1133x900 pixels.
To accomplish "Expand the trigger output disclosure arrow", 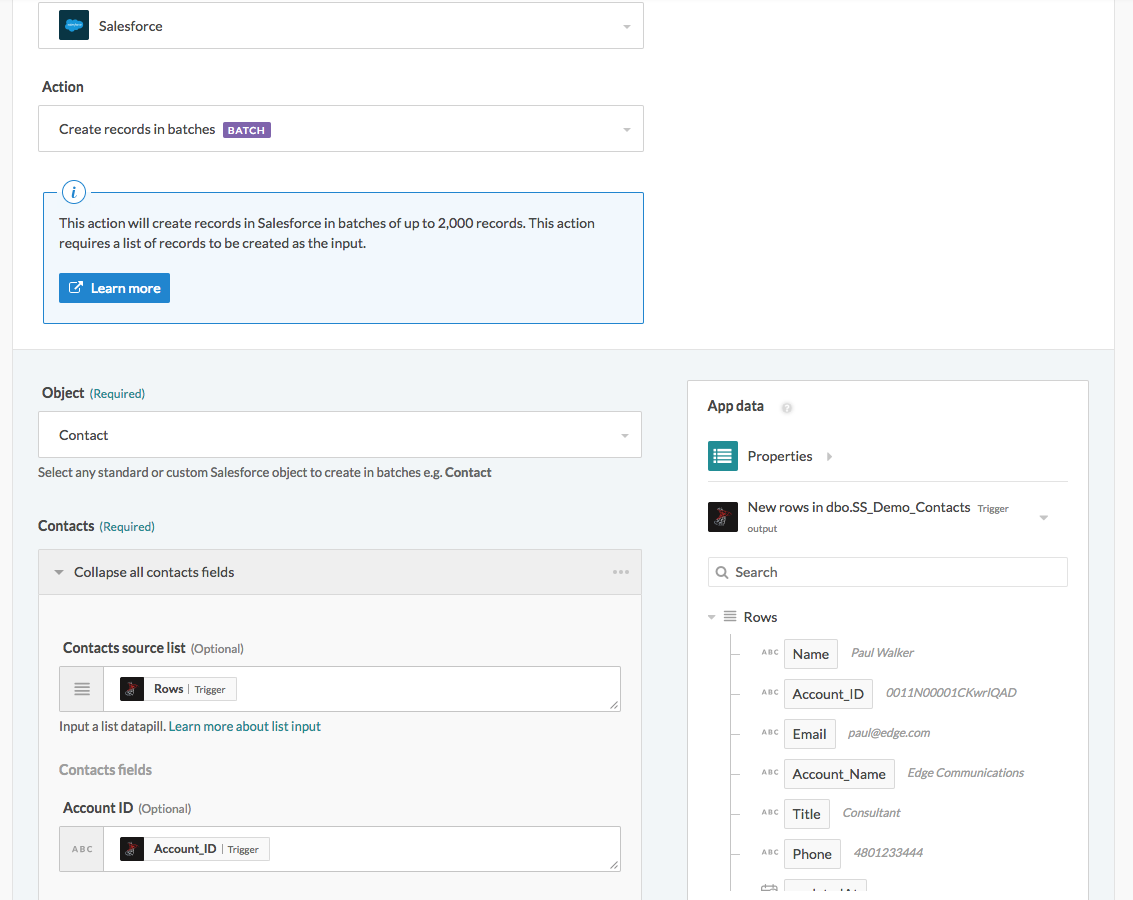I will pos(1043,517).
